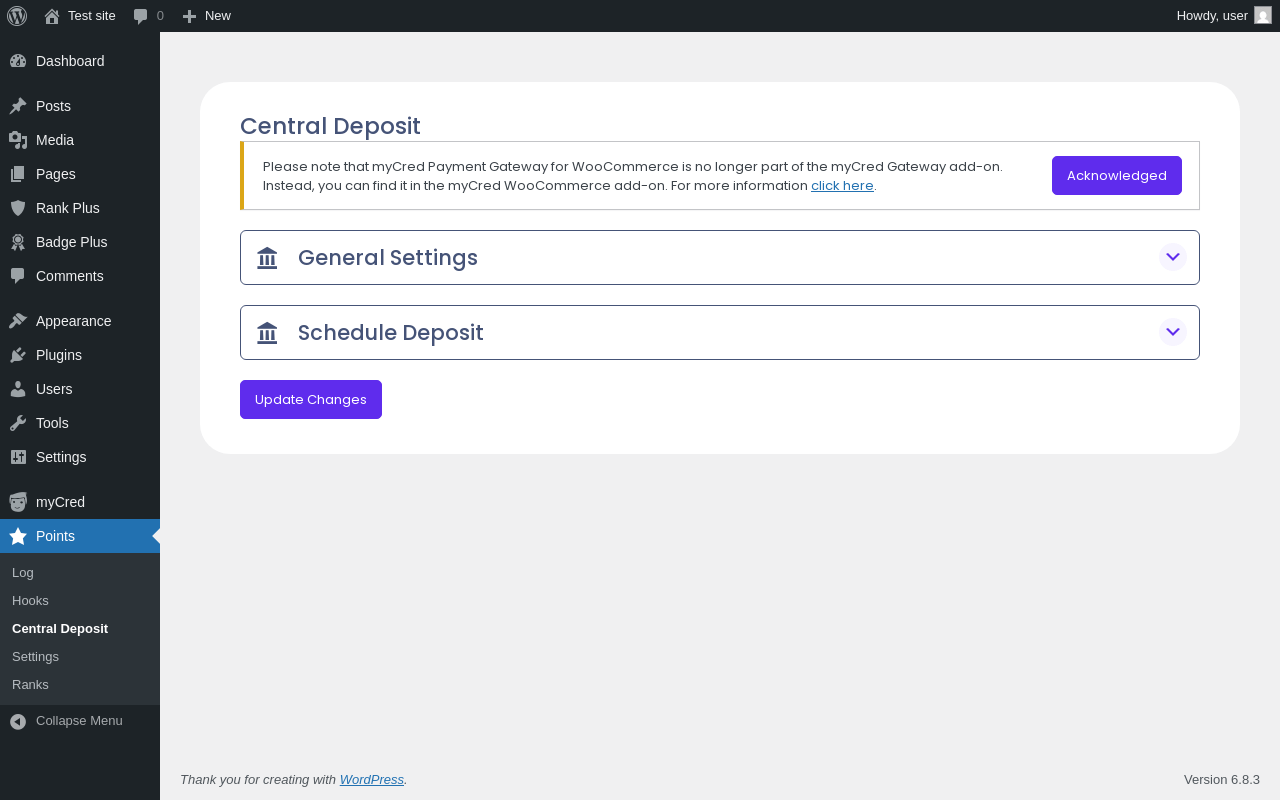1280x800 pixels.
Task: Open the Hooks submenu item
Action: [x=30, y=601]
